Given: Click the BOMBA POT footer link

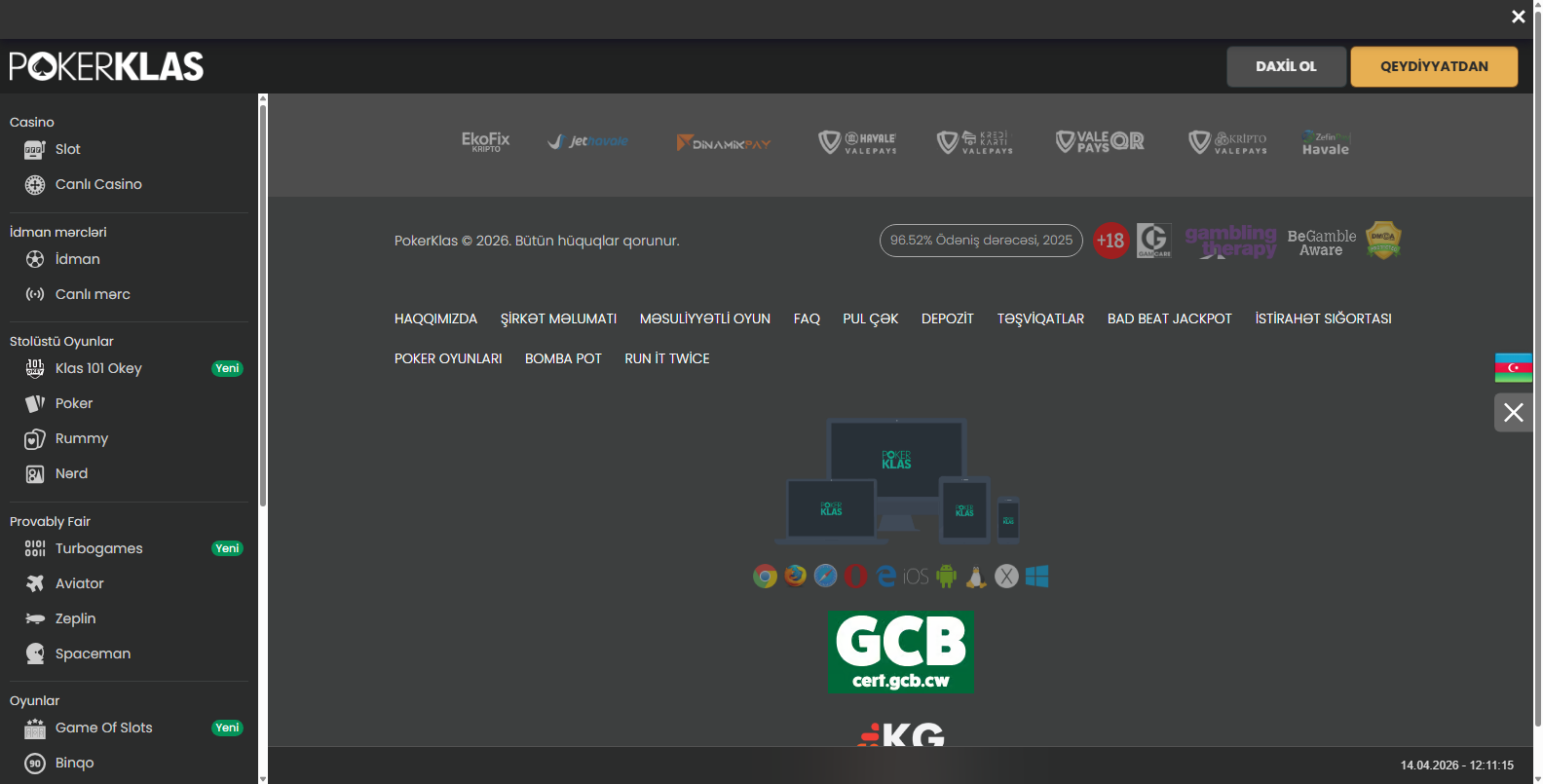Looking at the screenshot, I should [x=563, y=358].
